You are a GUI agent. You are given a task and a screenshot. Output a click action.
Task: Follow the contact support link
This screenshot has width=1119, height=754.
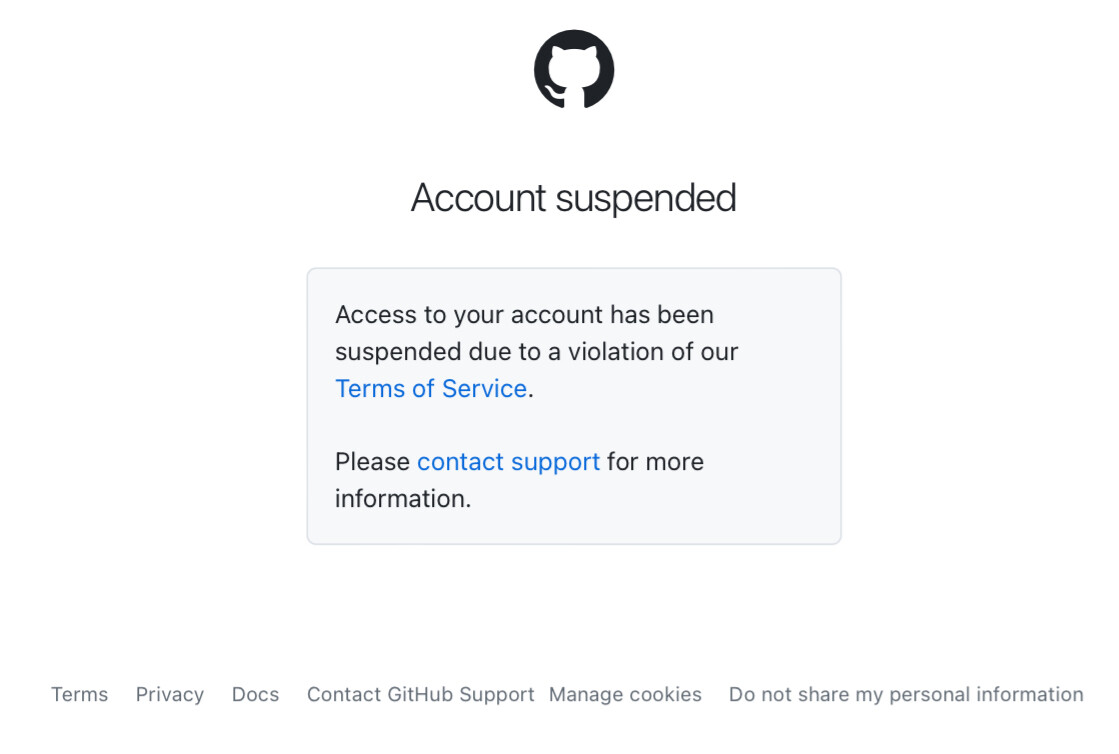508,462
